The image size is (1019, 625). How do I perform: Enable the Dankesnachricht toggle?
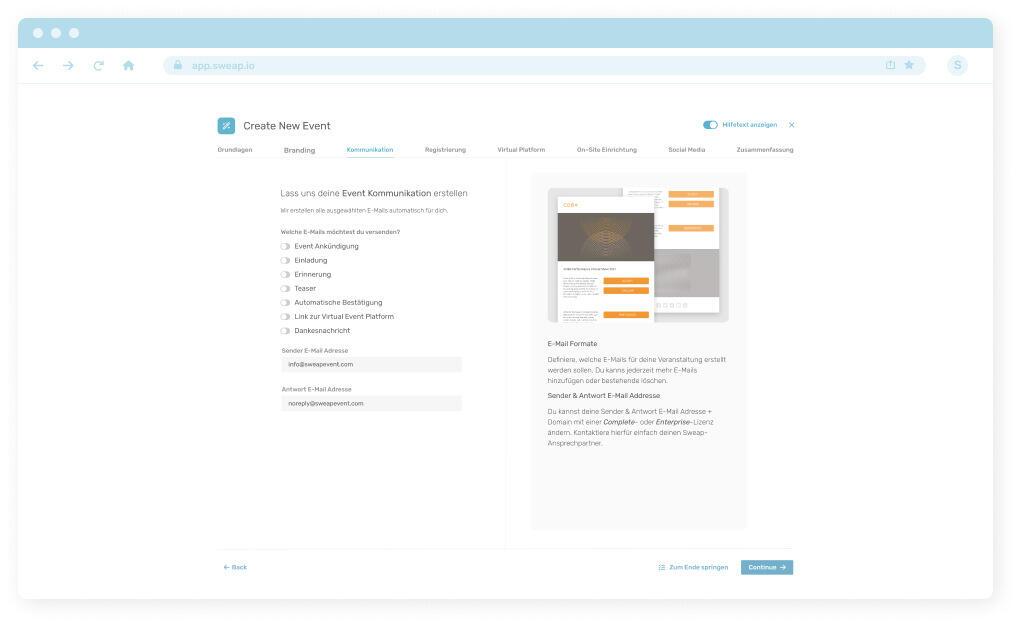286,330
